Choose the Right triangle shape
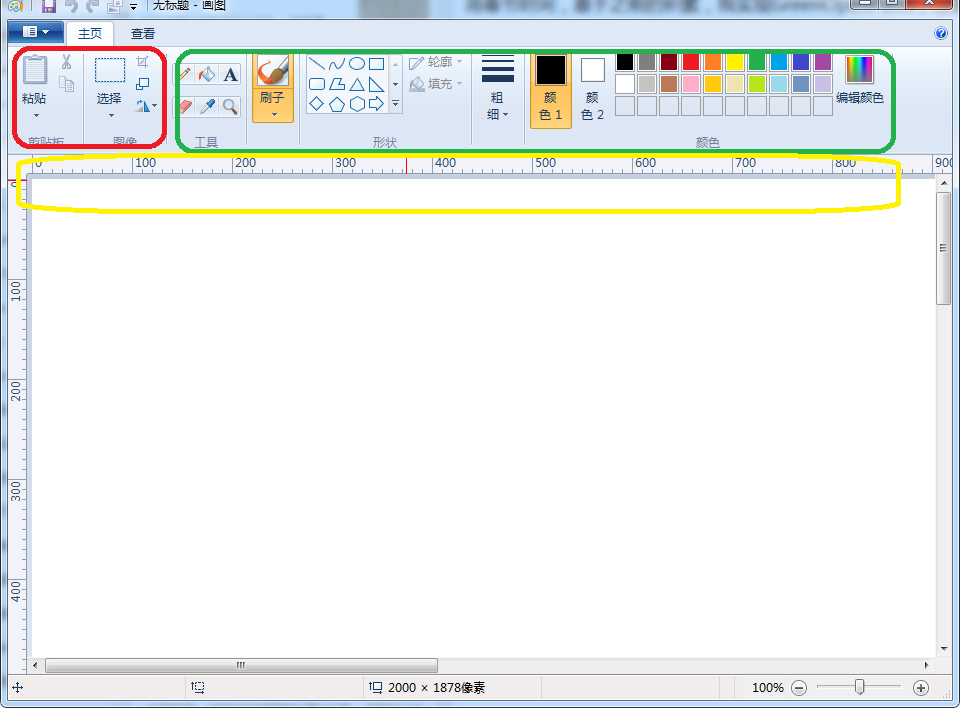Screen dimensions: 978x722 point(377,84)
